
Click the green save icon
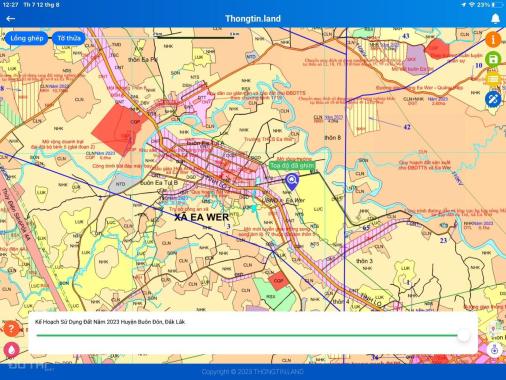493,59
